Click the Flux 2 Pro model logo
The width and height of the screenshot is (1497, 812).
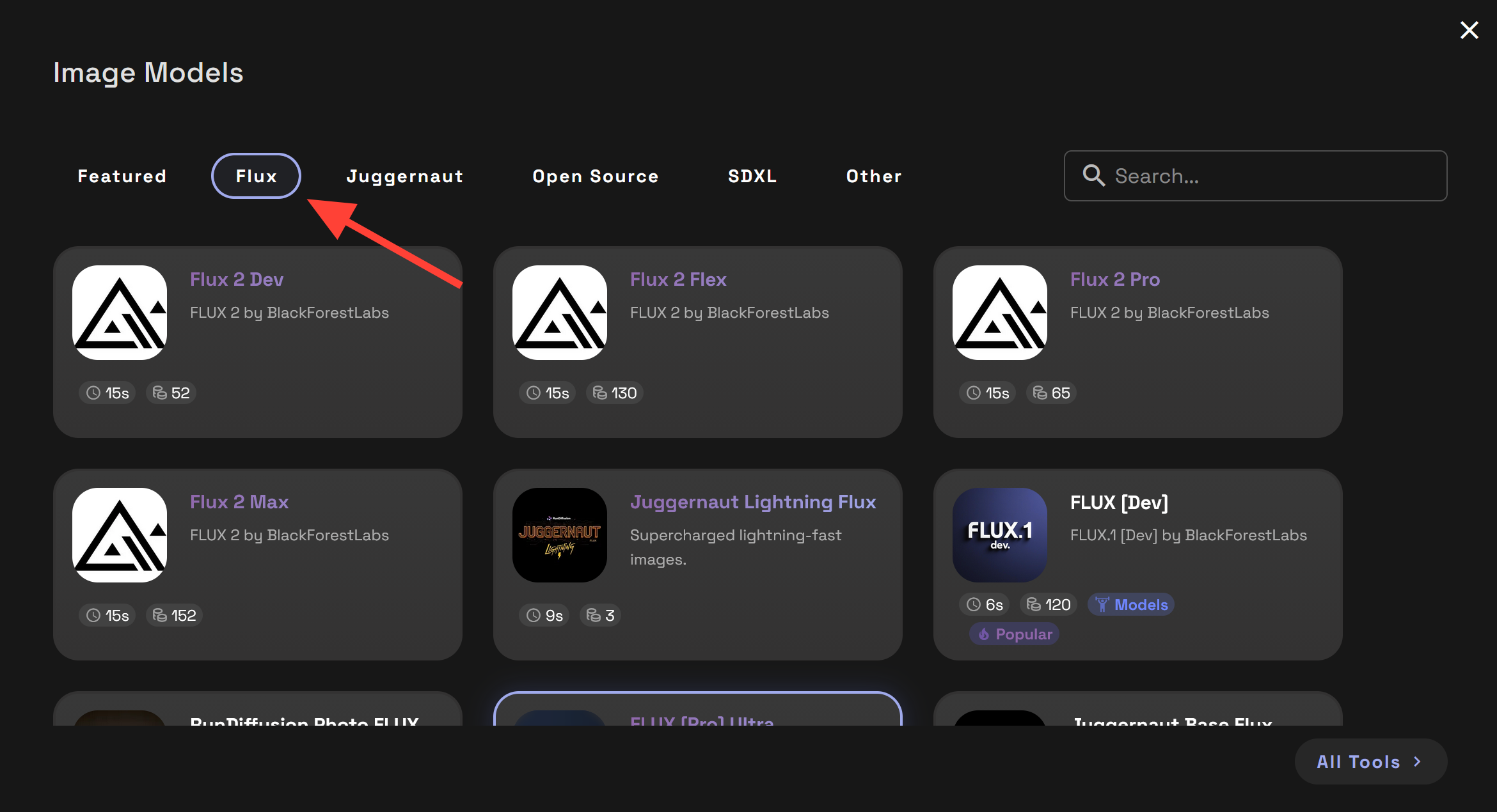pyautogui.click(x=1000, y=313)
